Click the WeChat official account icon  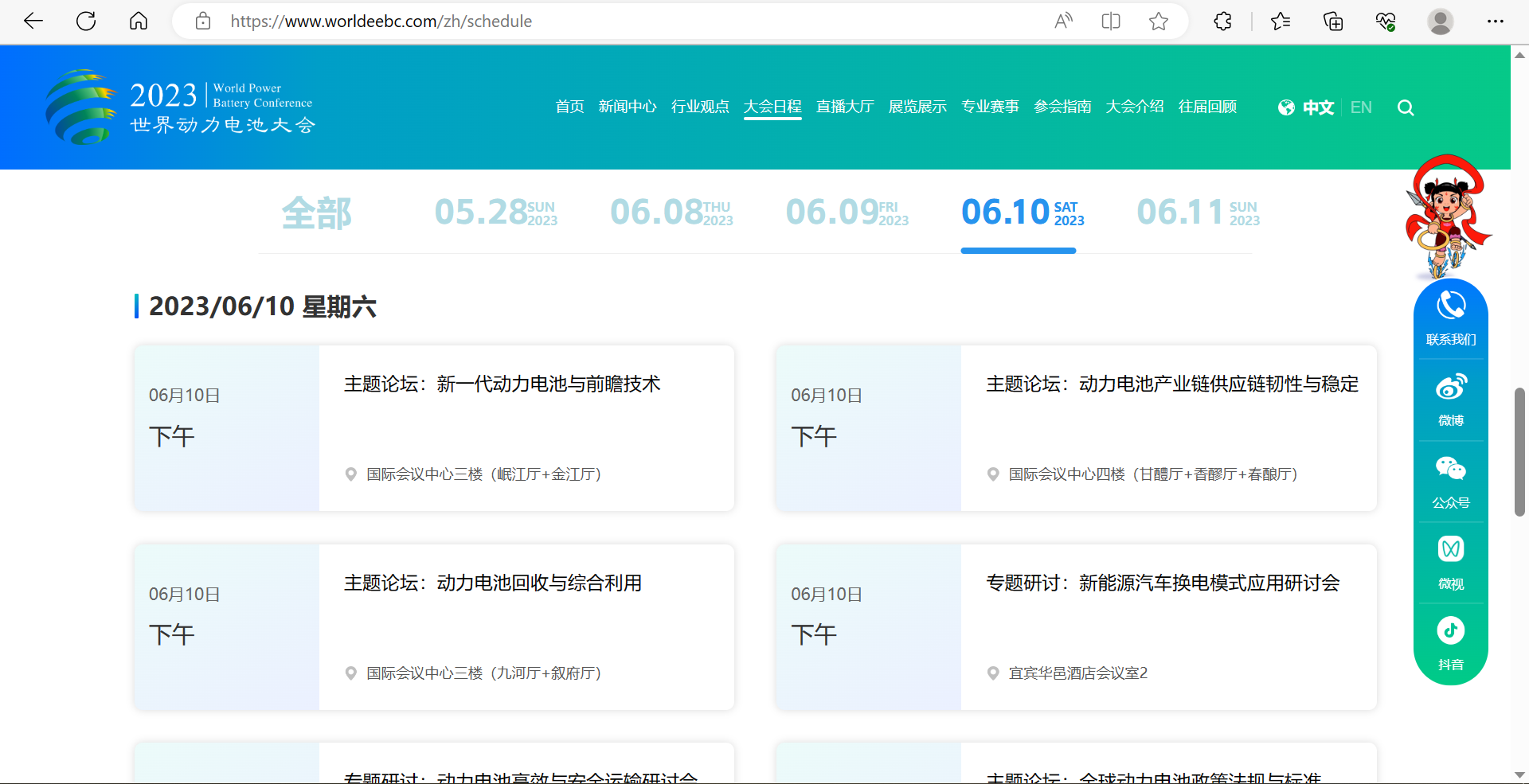point(1450,470)
